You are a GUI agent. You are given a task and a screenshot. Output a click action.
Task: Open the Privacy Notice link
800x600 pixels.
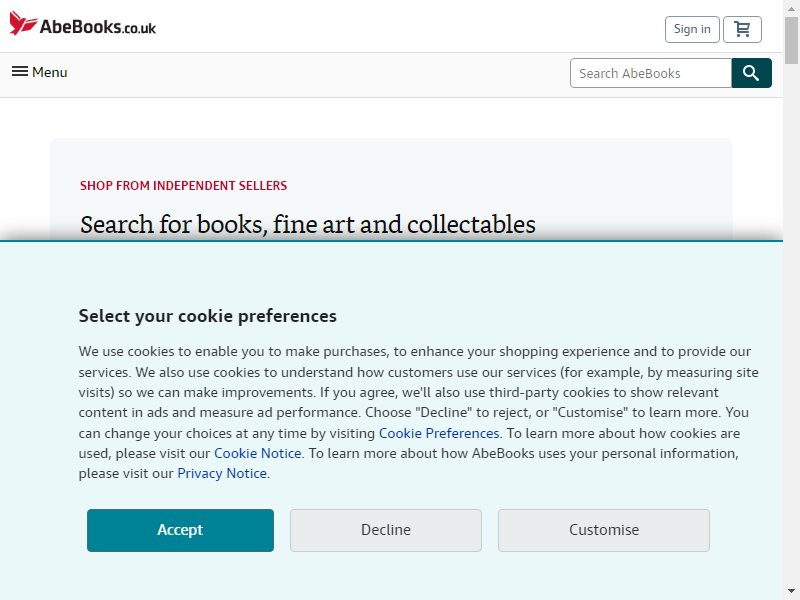[222, 473]
